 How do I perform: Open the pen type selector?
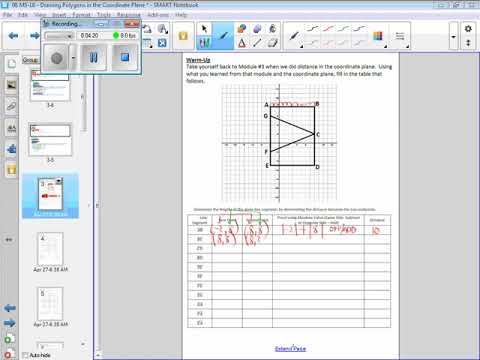pos(294,36)
